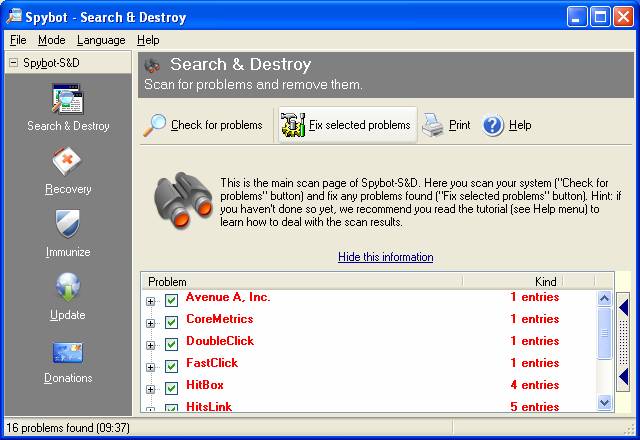The width and height of the screenshot is (640, 440).
Task: Open the Update globe icon
Action: pyautogui.click(x=67, y=287)
